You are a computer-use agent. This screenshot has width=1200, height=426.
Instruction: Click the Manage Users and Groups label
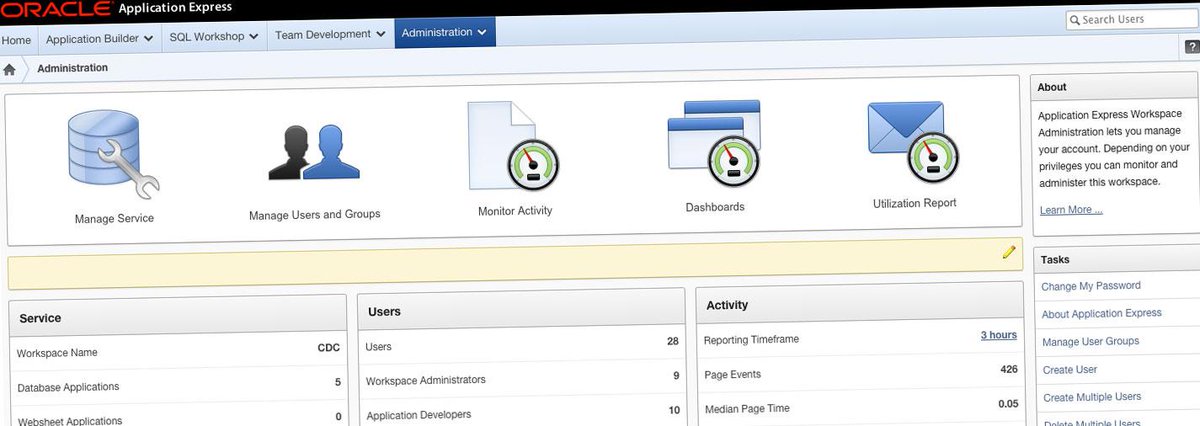314,214
